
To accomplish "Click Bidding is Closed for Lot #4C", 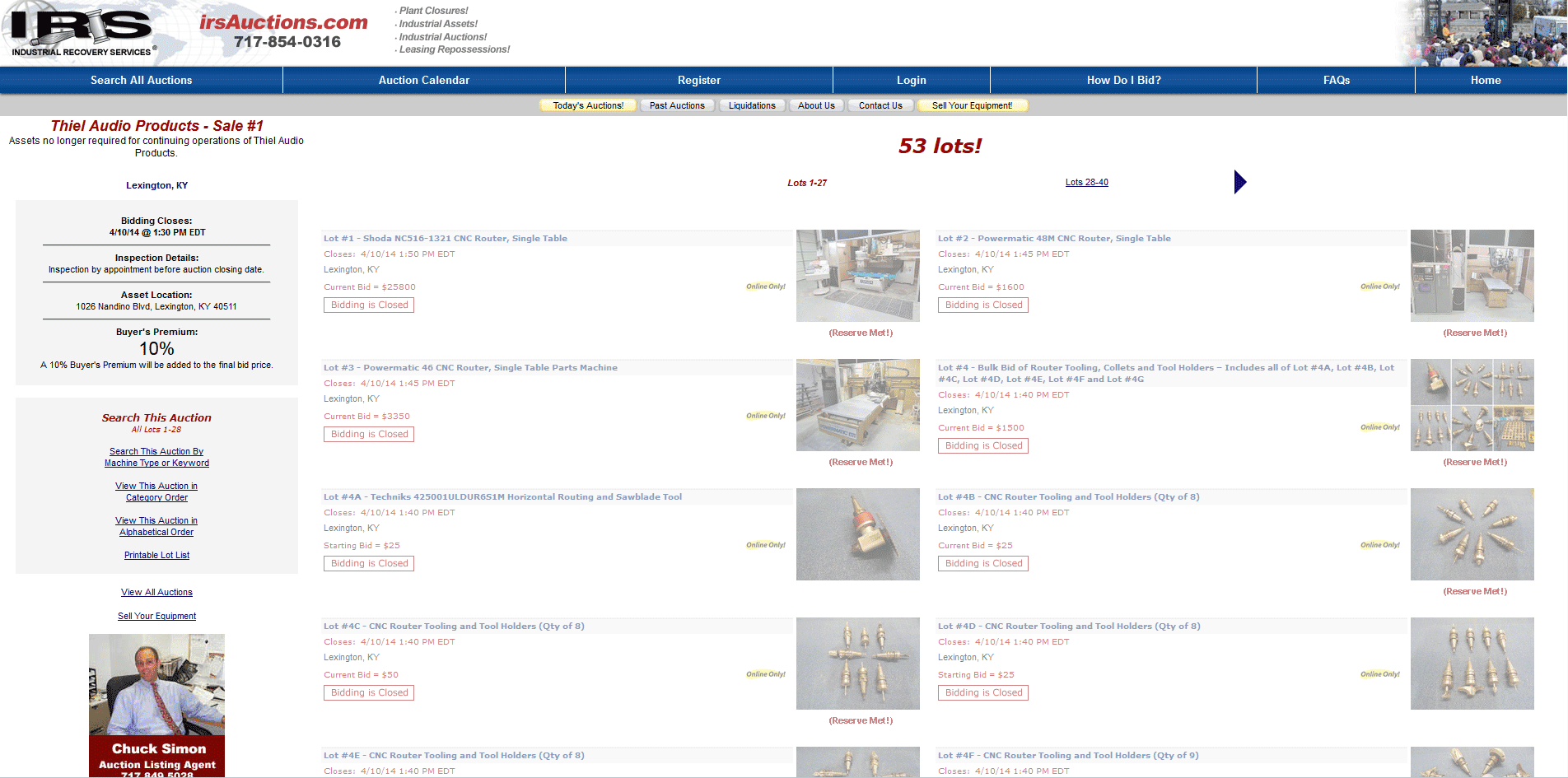I will [x=369, y=692].
